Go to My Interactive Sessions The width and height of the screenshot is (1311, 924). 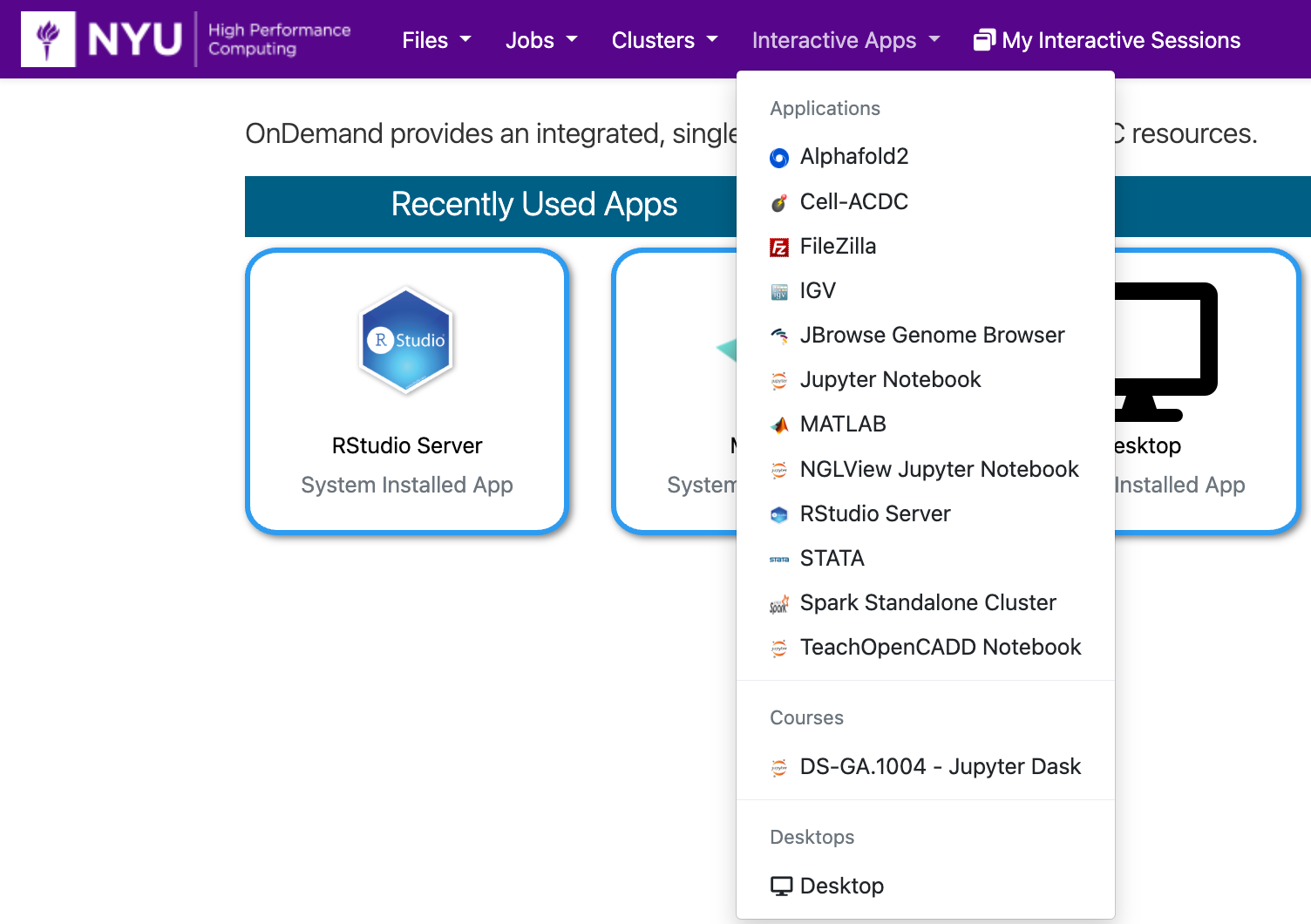click(1107, 40)
